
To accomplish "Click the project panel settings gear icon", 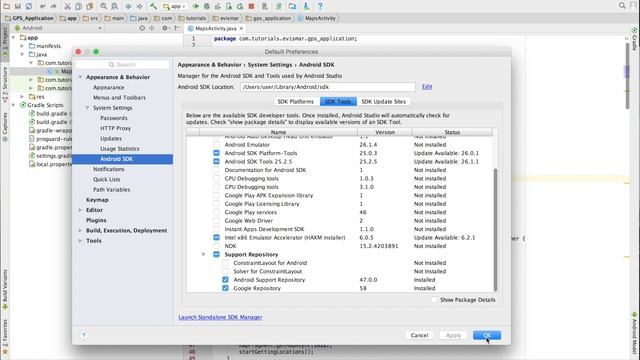I will 165,28.
